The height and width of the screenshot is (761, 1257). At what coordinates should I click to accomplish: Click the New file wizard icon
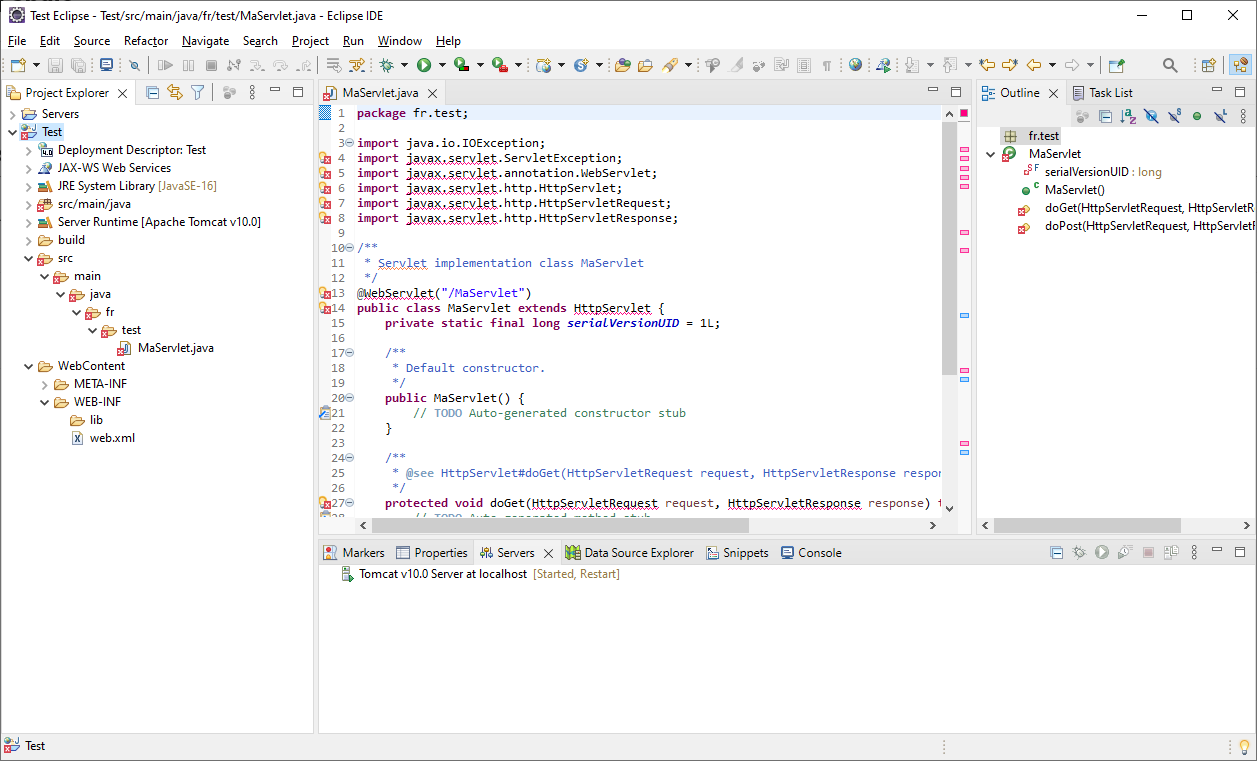click(18, 65)
